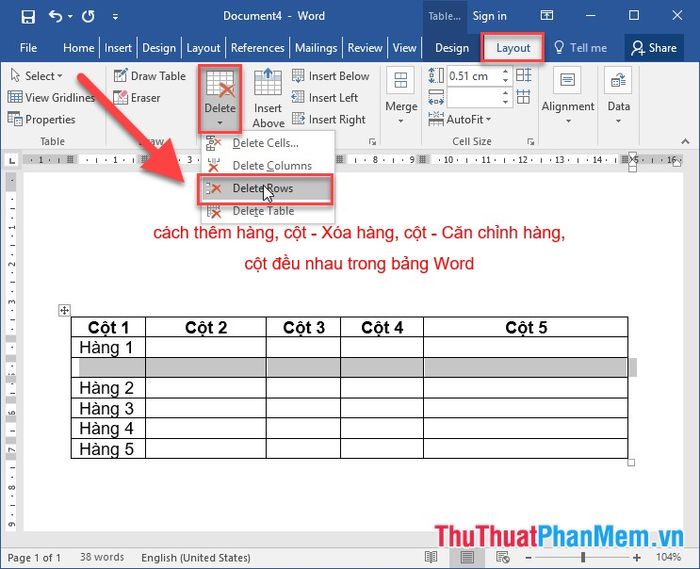Screen dimensions: 700x569
Task: Choose Delete Cells... from menu
Action: pos(267,143)
